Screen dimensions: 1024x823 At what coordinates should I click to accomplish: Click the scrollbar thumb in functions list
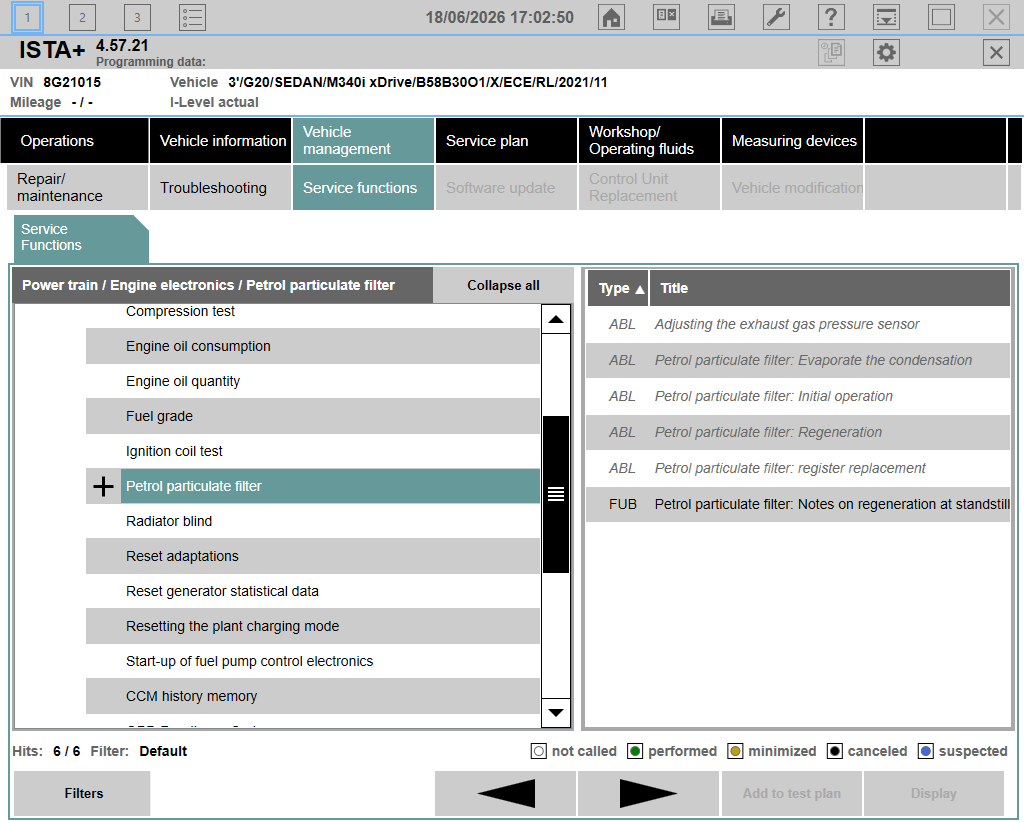556,494
